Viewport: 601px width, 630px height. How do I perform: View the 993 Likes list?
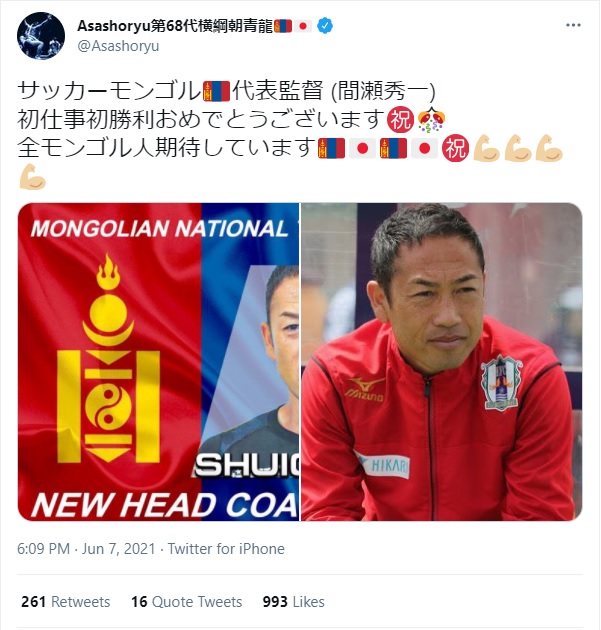coord(294,602)
